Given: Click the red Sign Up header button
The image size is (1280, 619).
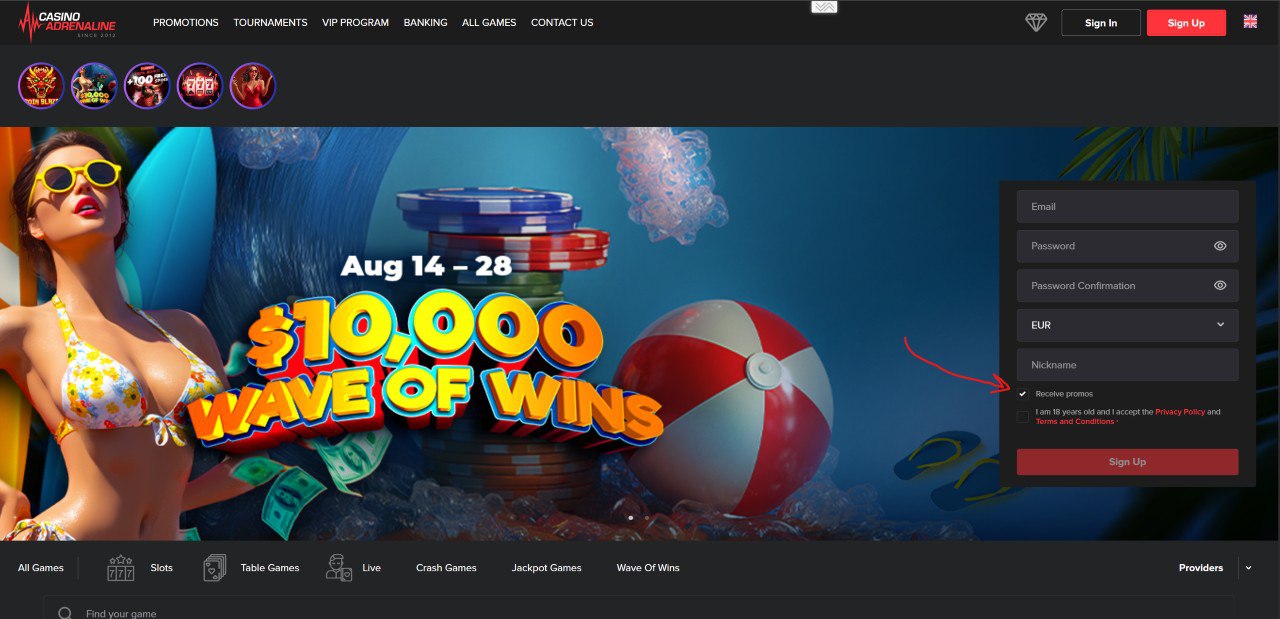Looking at the screenshot, I should click(x=1186, y=22).
